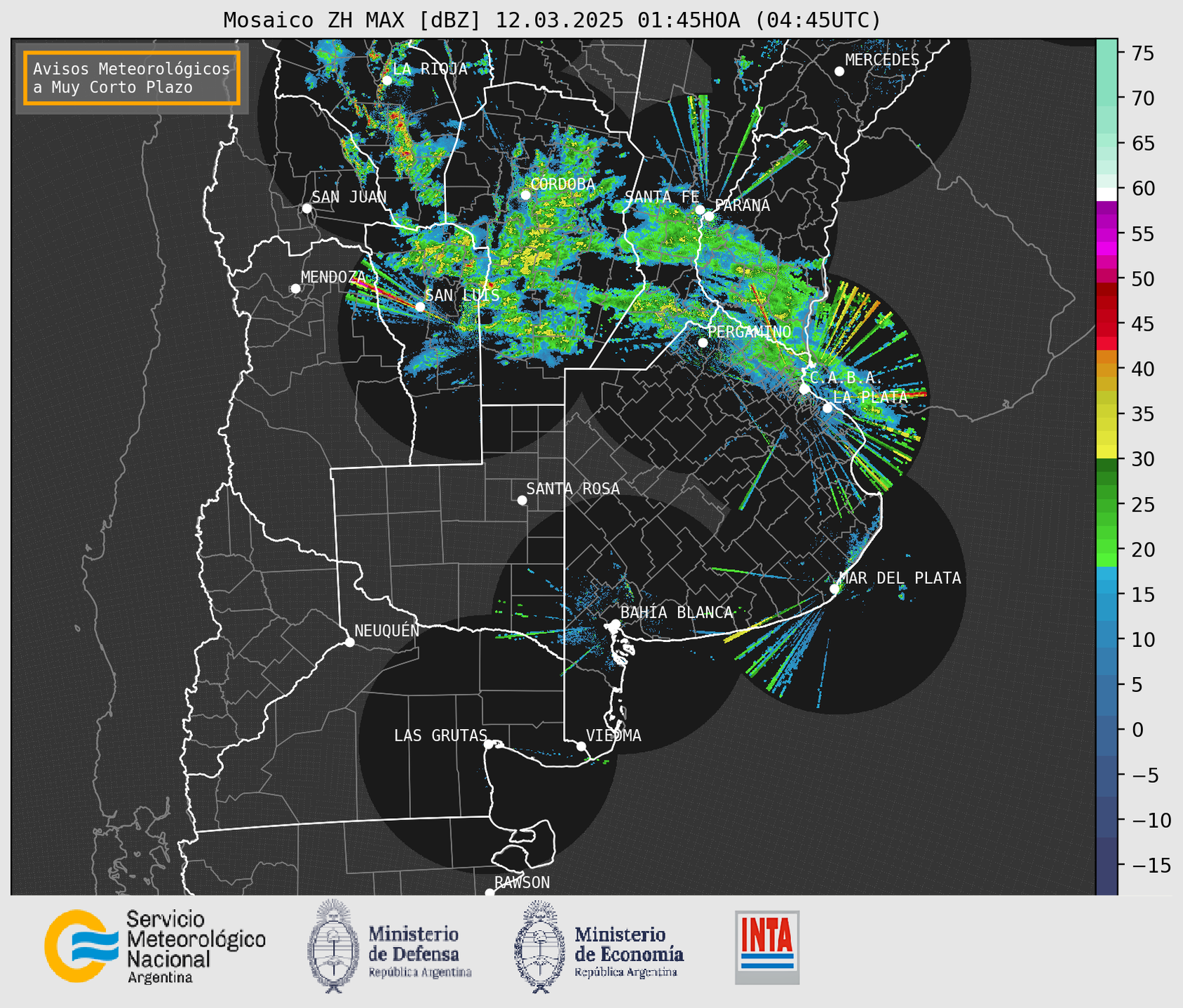This screenshot has width=1183, height=1008.
Task: Click the Avisos Meteorológicos a Muy Corto Plazo box
Action: [132, 78]
